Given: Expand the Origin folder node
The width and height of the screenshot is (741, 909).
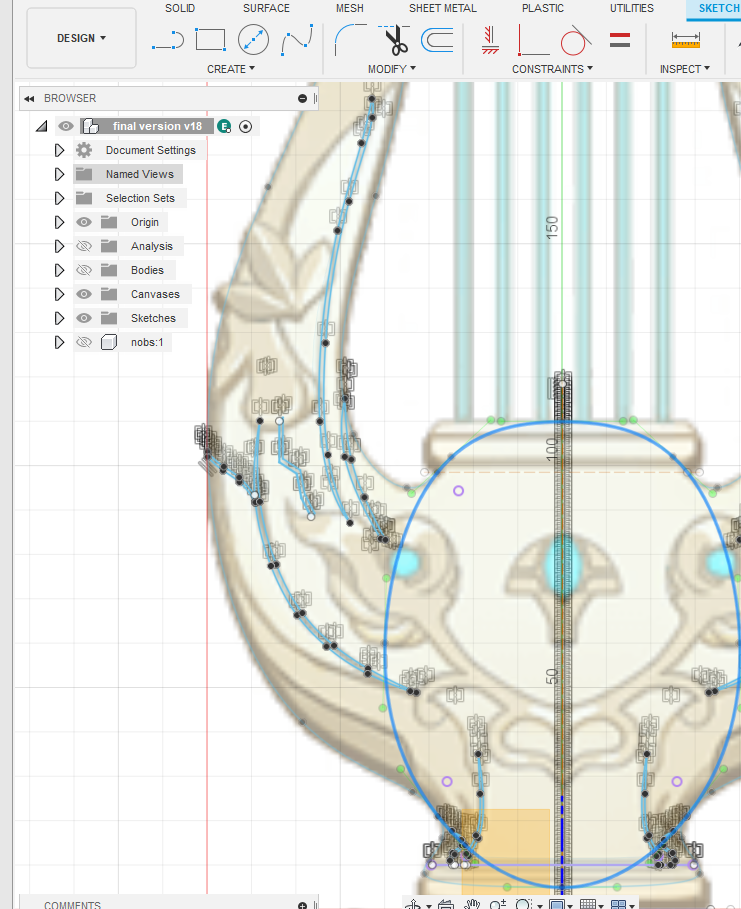Looking at the screenshot, I should 59,222.
